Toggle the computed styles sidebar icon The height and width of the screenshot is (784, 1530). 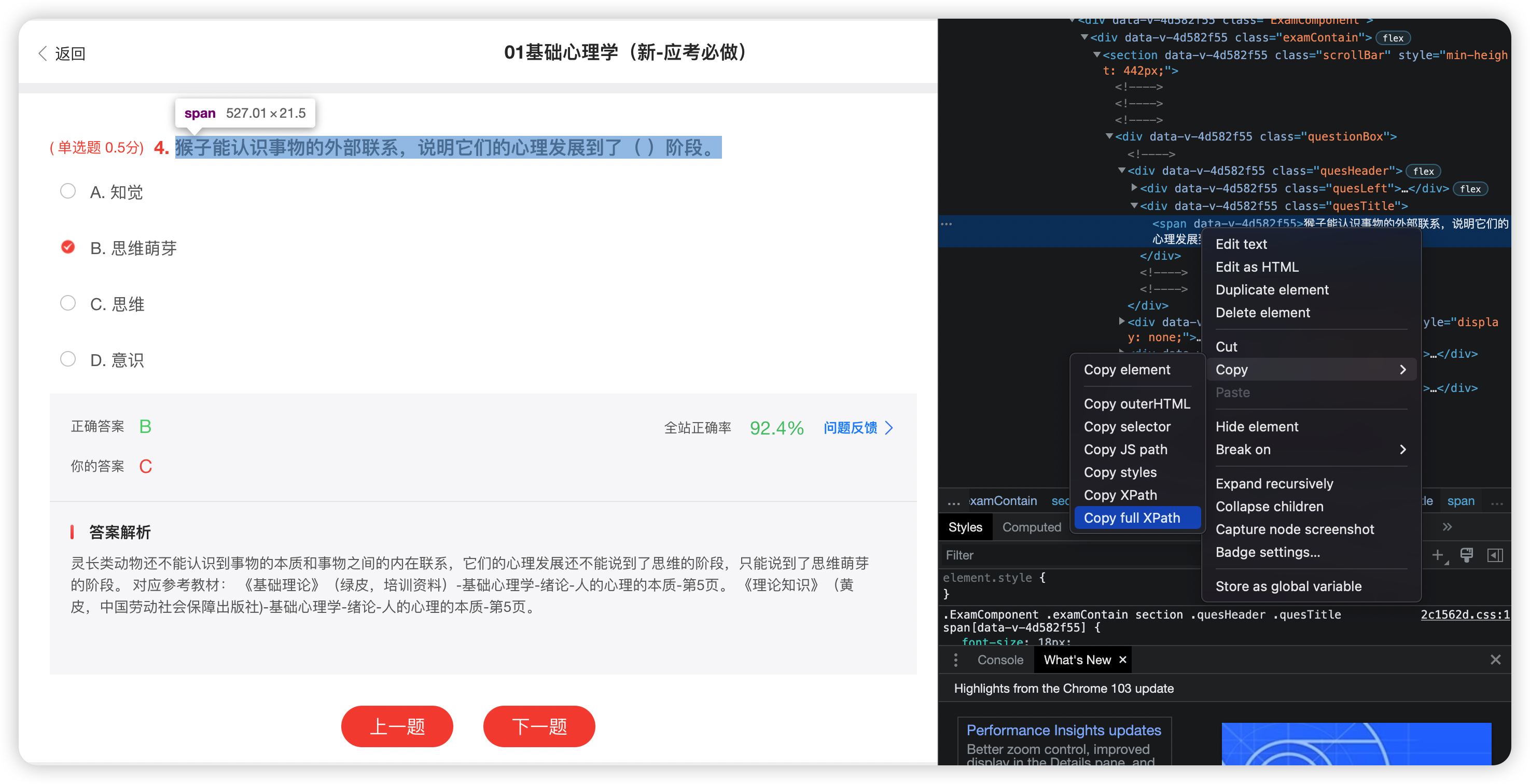[x=1495, y=555]
